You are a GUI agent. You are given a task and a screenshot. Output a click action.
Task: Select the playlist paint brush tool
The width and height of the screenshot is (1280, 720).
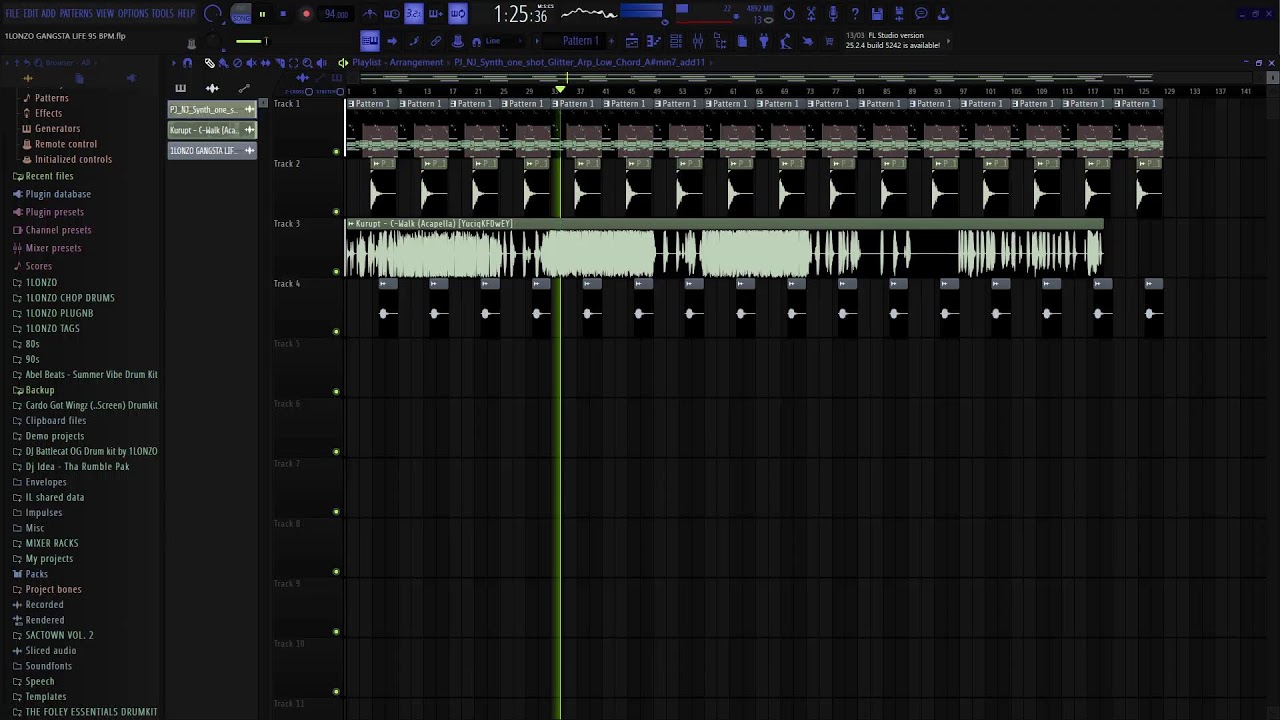pos(224,62)
